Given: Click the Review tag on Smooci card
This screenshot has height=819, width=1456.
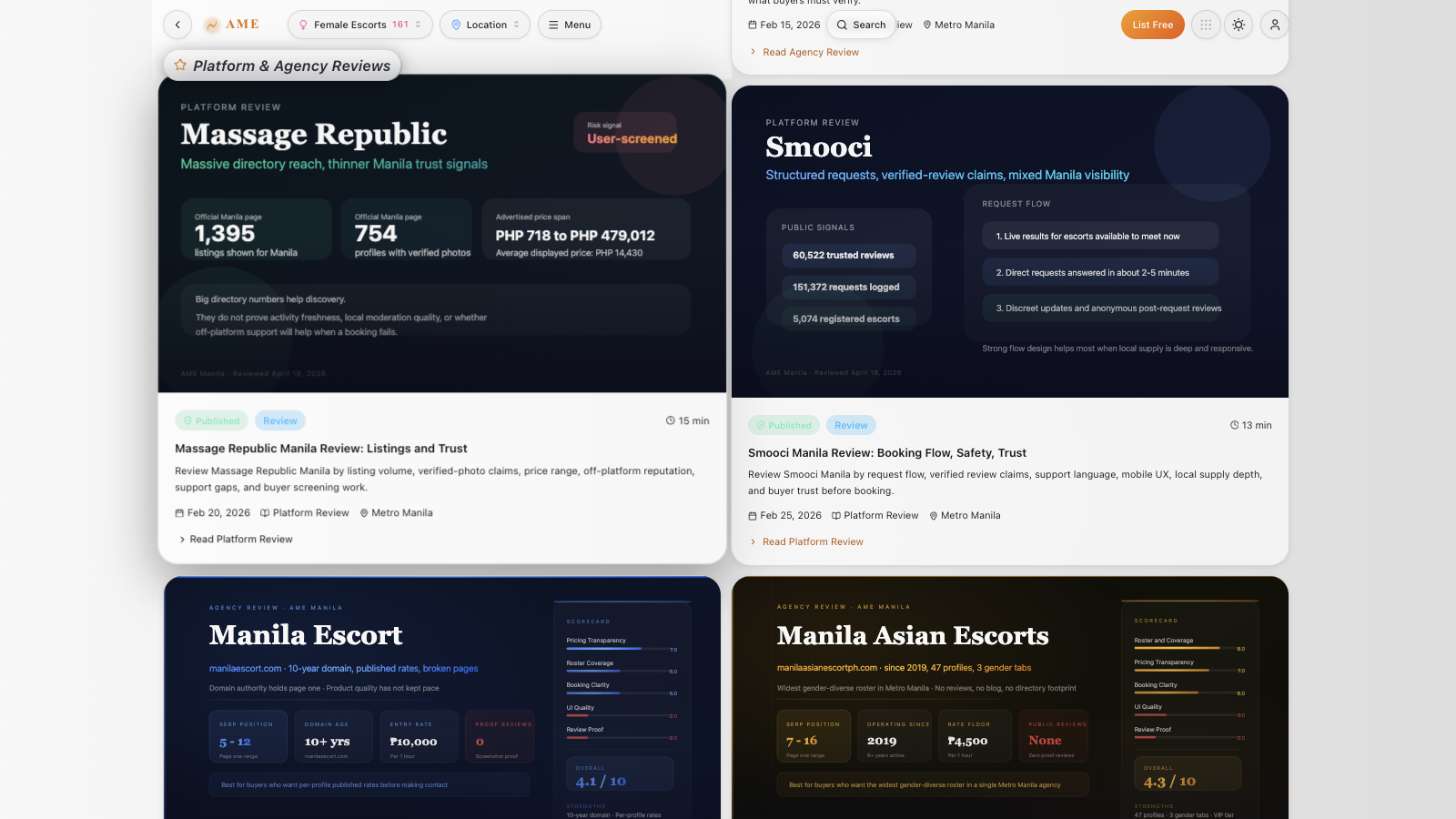Looking at the screenshot, I should click(x=851, y=425).
